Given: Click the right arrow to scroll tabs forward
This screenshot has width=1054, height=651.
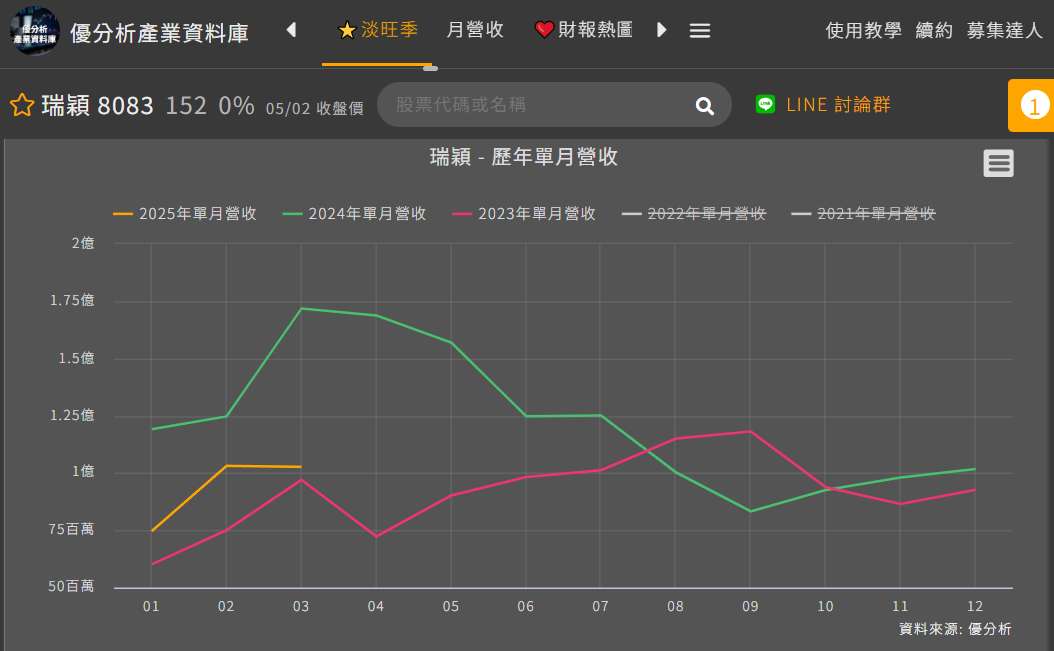Looking at the screenshot, I should [661, 30].
